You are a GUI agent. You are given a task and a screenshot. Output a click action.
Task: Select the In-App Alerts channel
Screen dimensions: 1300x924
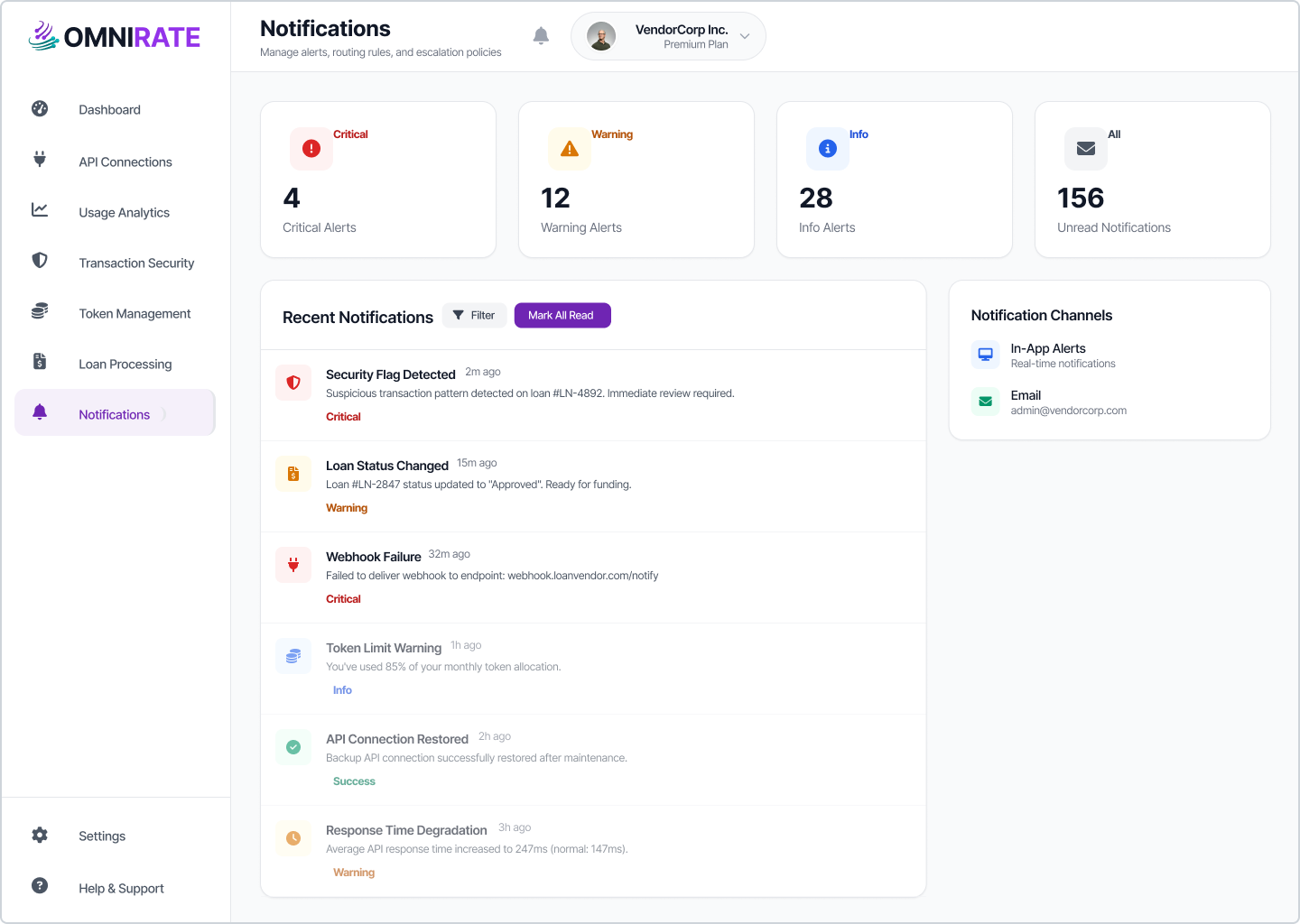point(1110,356)
